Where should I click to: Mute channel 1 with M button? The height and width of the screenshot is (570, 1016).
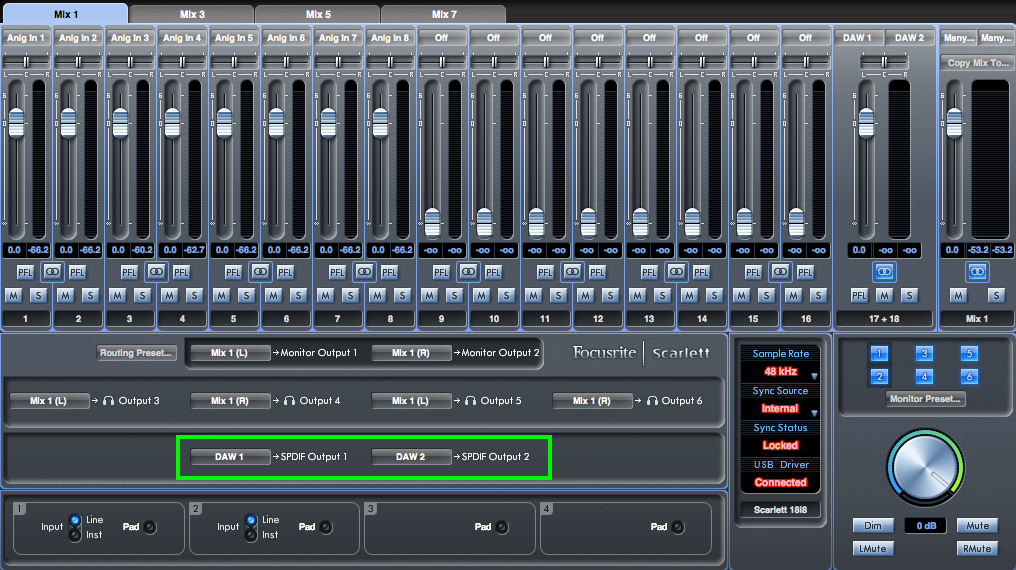click(x=14, y=295)
